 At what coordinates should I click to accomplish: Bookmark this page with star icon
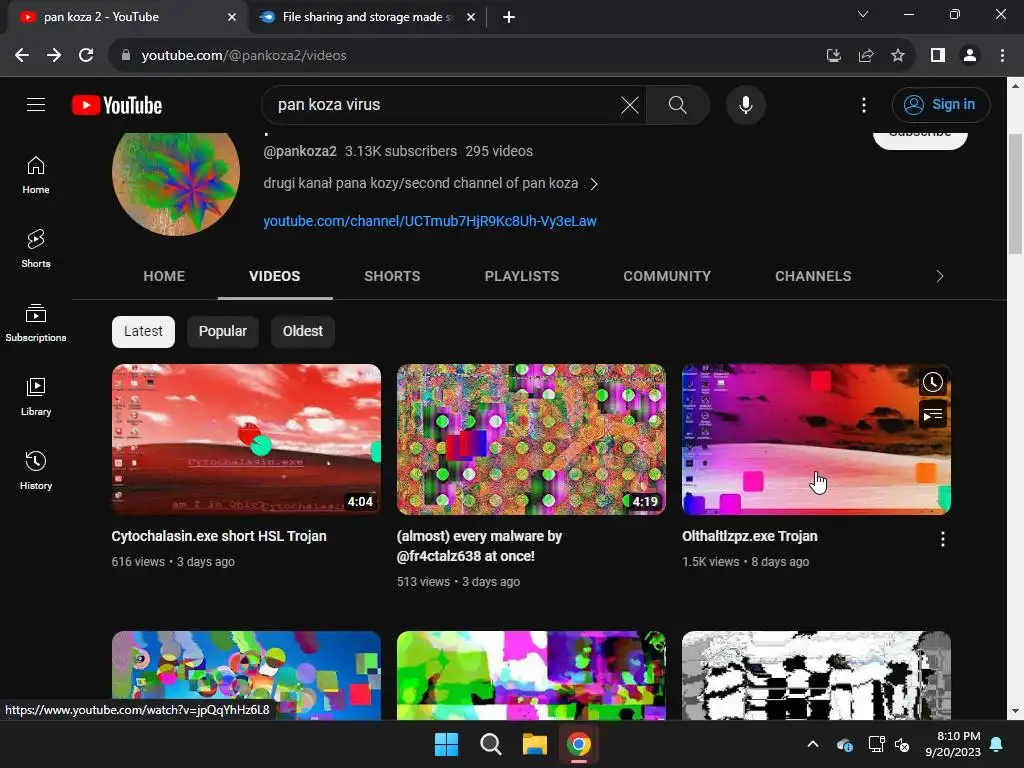(898, 56)
